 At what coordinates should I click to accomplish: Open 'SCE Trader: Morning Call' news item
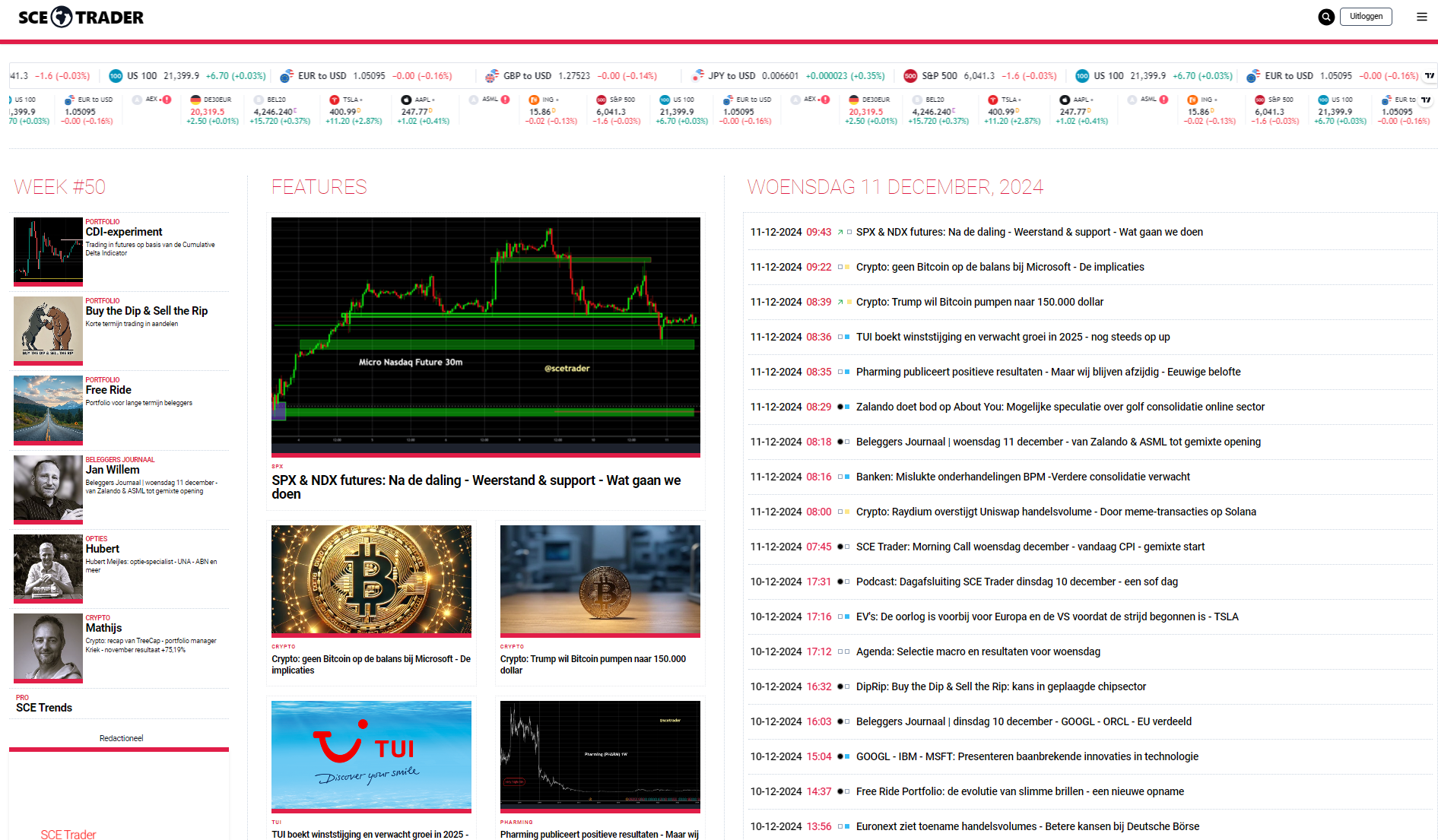pyautogui.click(x=1030, y=547)
